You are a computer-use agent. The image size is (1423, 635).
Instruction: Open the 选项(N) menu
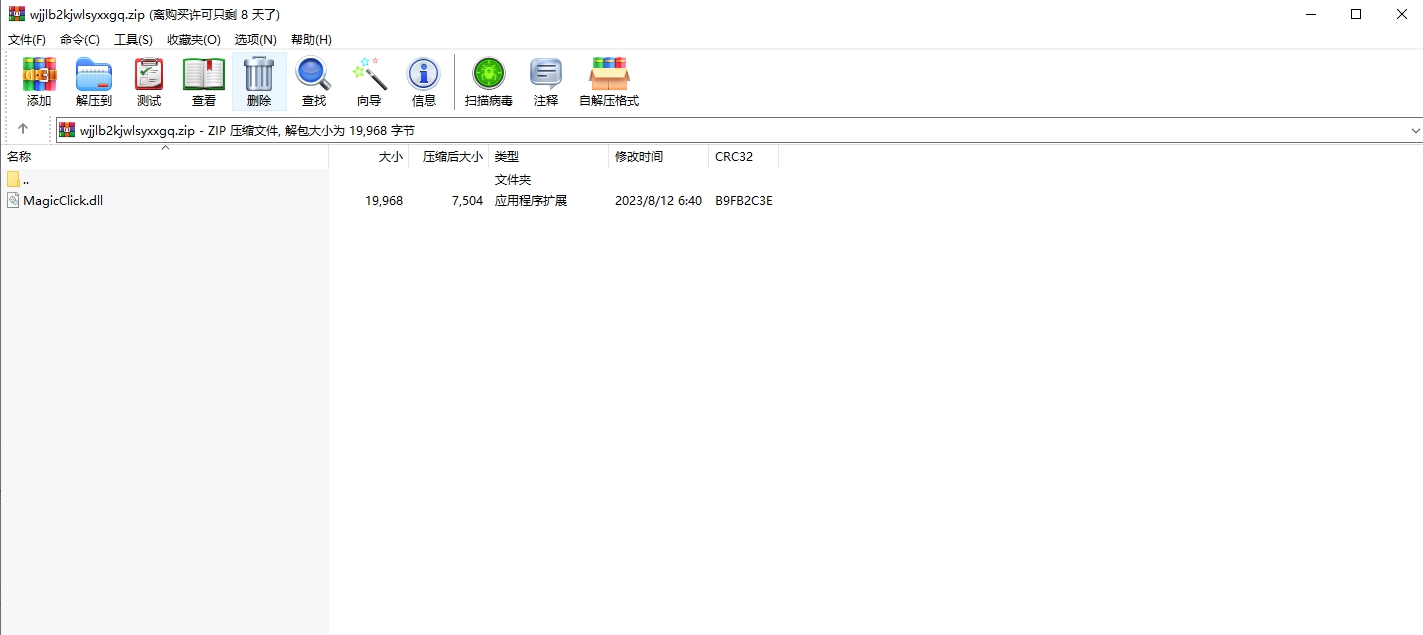click(x=255, y=39)
